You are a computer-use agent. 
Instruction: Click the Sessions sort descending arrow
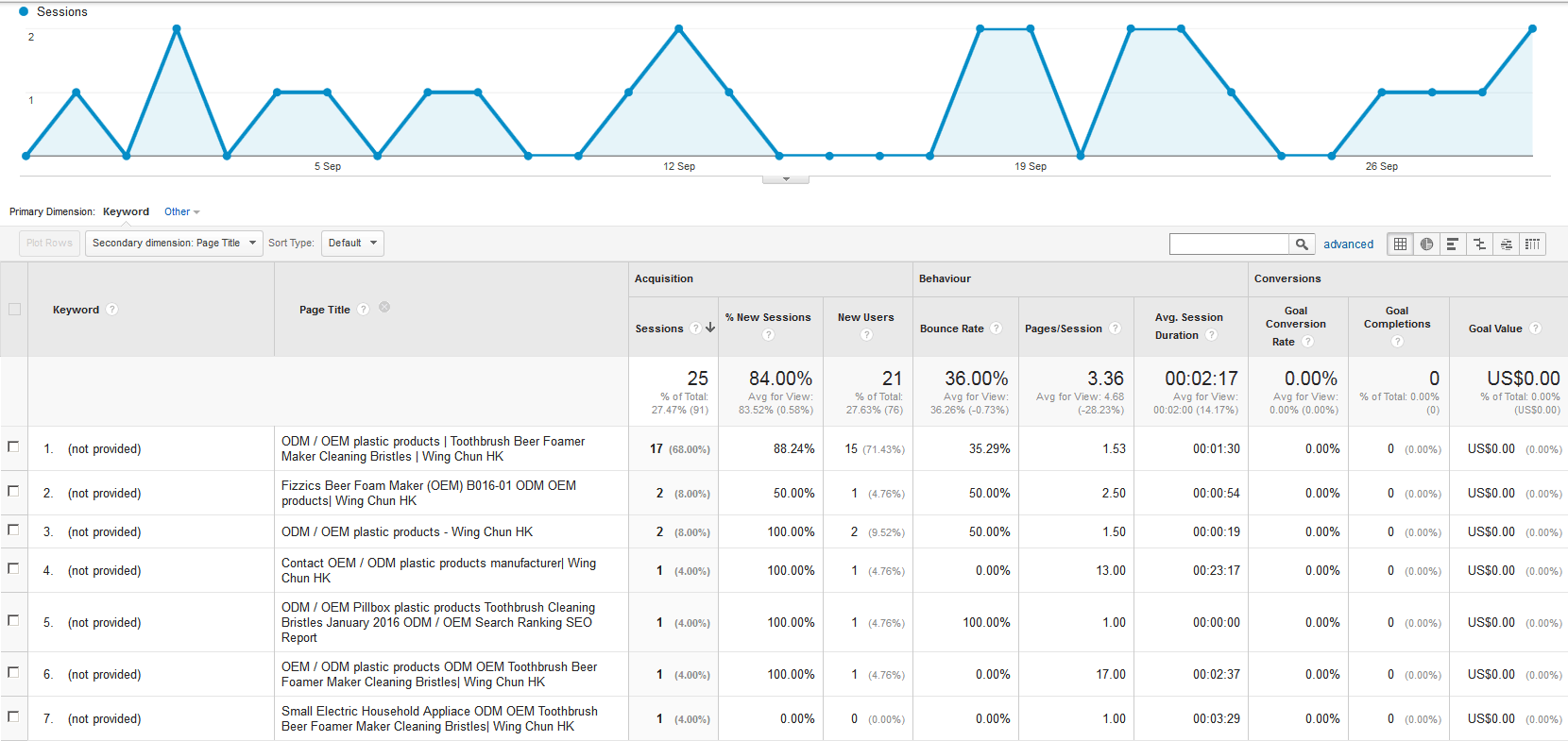coord(710,328)
